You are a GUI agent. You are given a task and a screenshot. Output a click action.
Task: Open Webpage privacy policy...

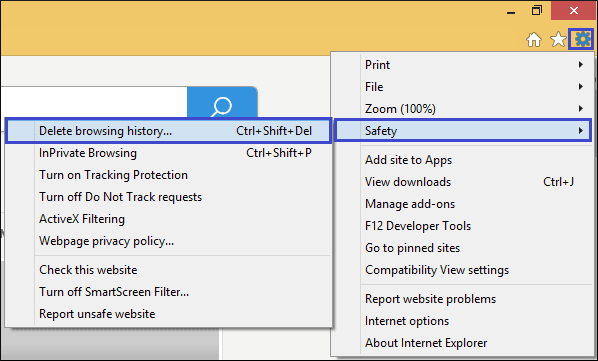[x=168, y=241]
